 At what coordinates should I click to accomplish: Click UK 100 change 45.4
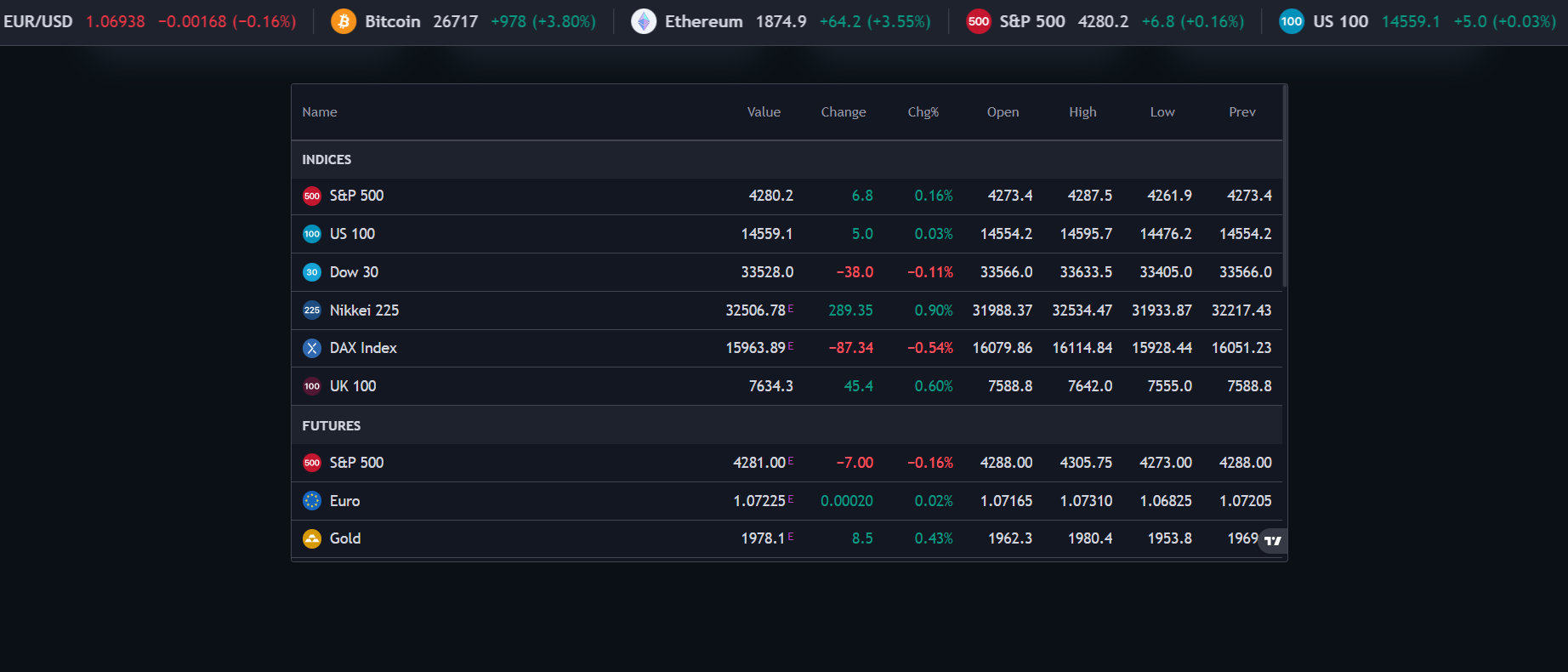(x=859, y=386)
